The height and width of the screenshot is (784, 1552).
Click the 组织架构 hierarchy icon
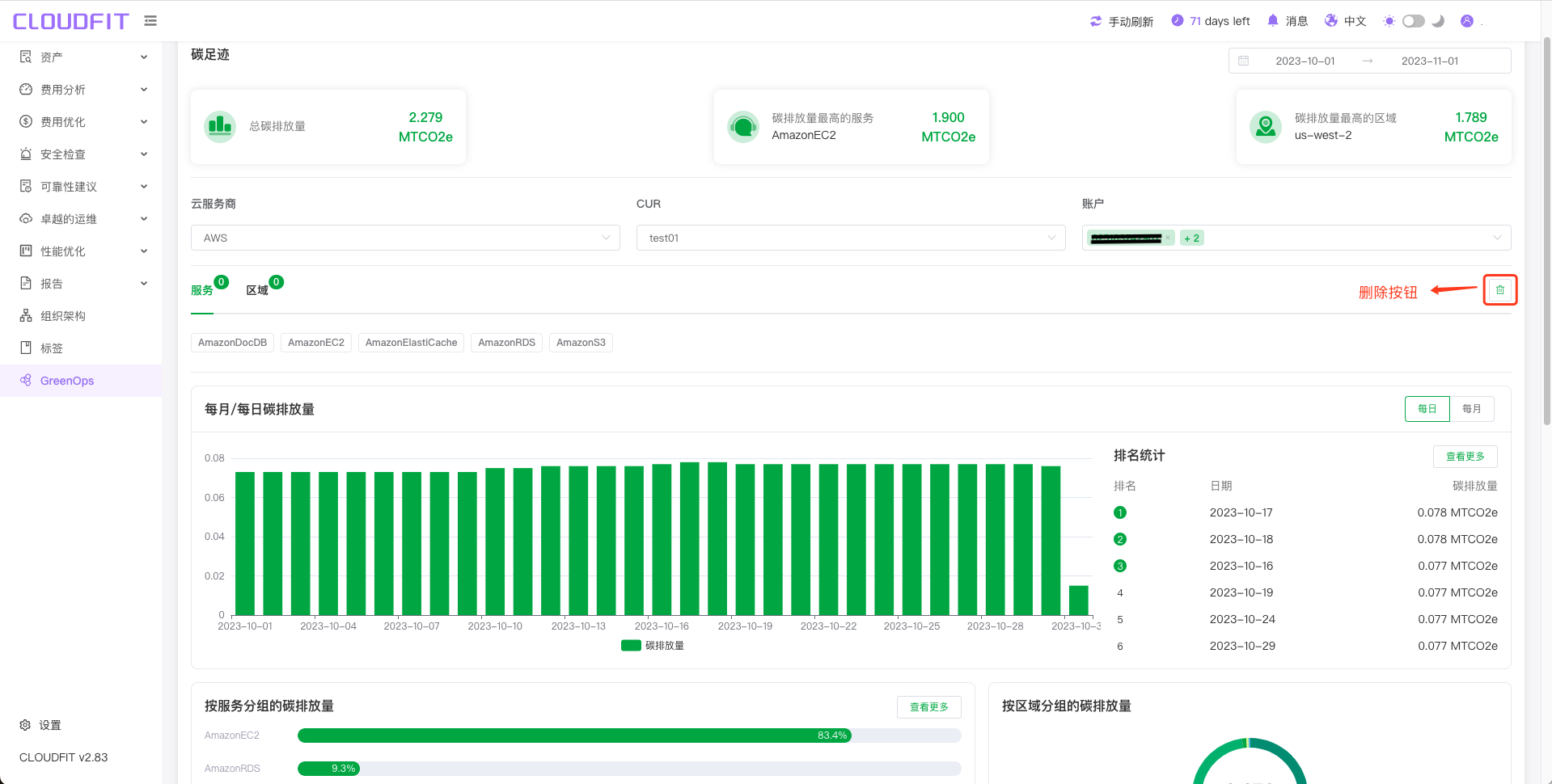(26, 315)
